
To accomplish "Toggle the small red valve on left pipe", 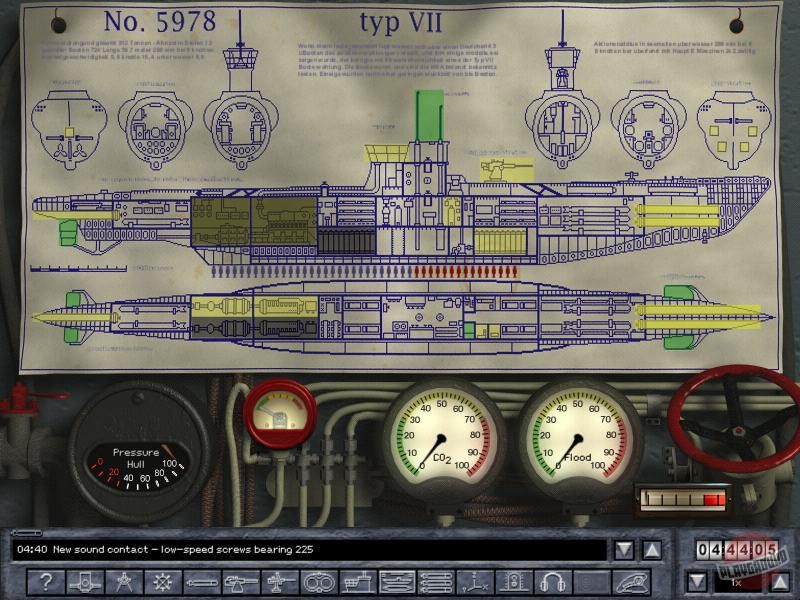I will click(24, 405).
